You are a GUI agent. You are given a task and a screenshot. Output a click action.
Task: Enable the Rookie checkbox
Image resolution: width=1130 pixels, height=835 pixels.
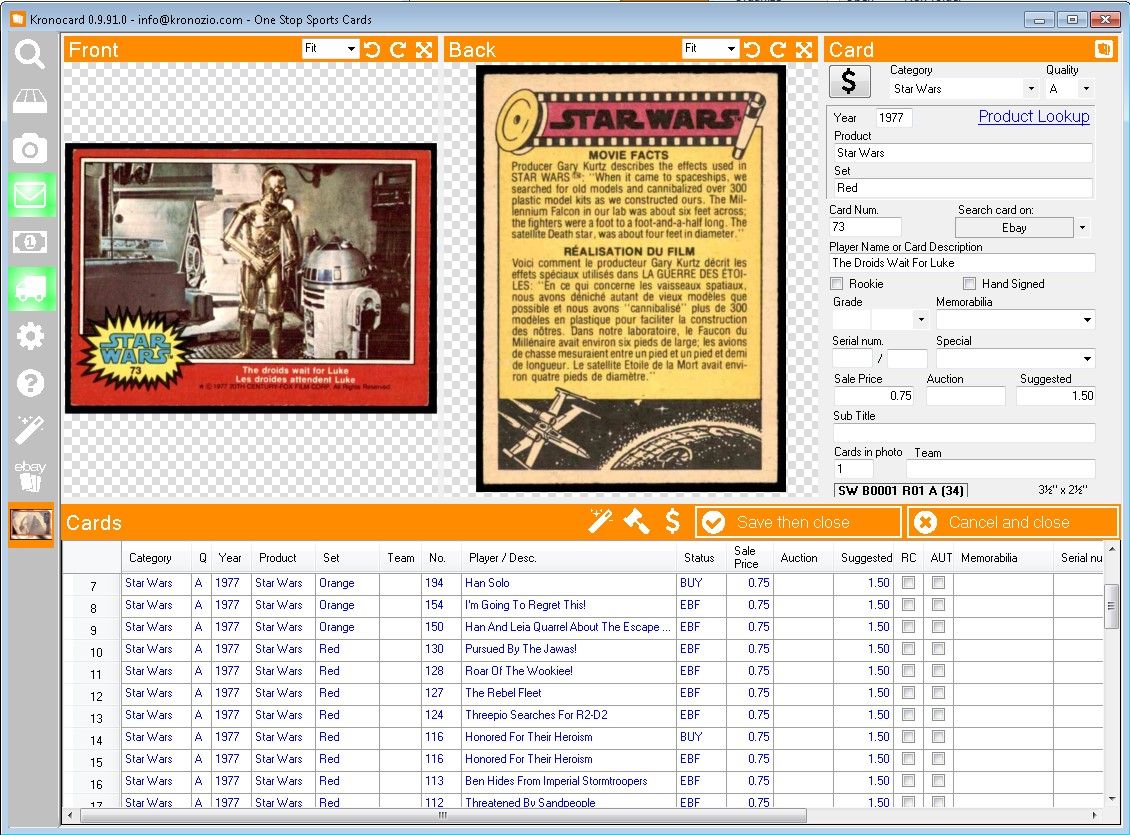837,284
